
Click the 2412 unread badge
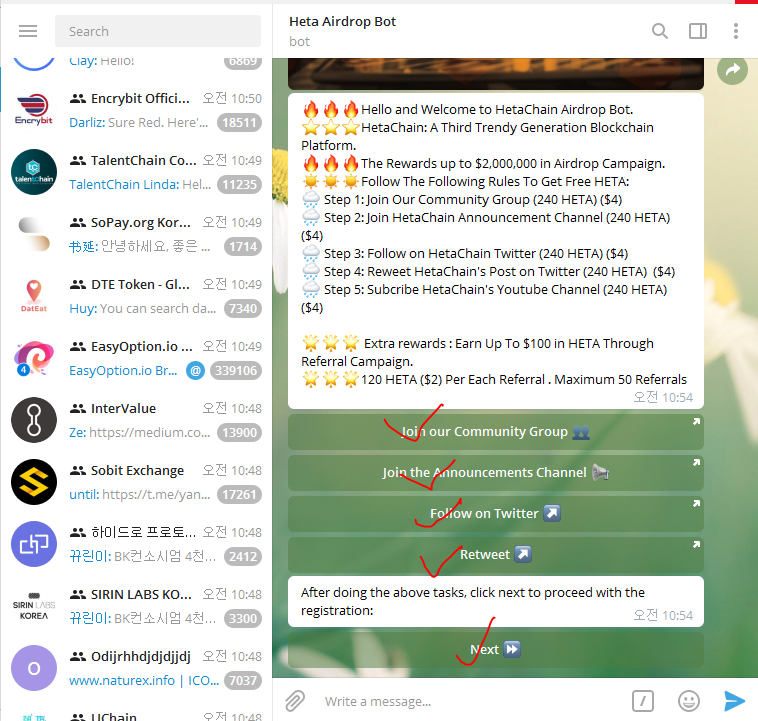pos(243,557)
